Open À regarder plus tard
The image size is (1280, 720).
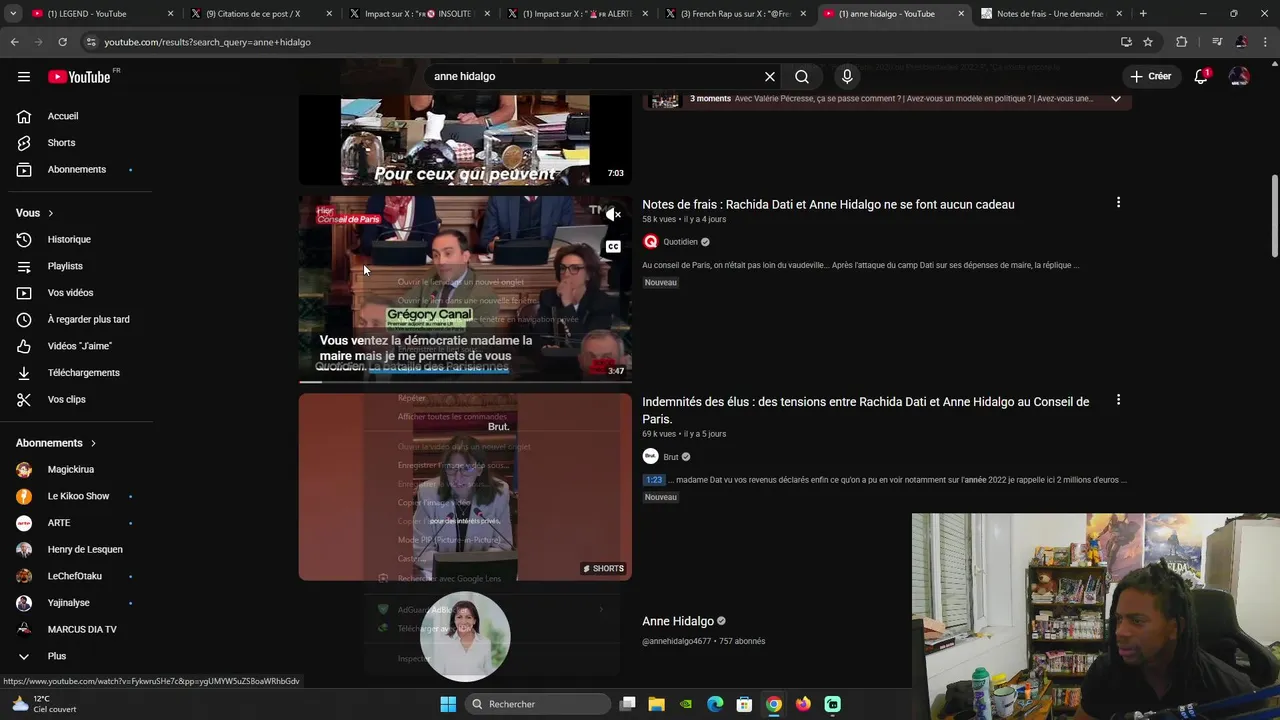[x=76, y=320]
